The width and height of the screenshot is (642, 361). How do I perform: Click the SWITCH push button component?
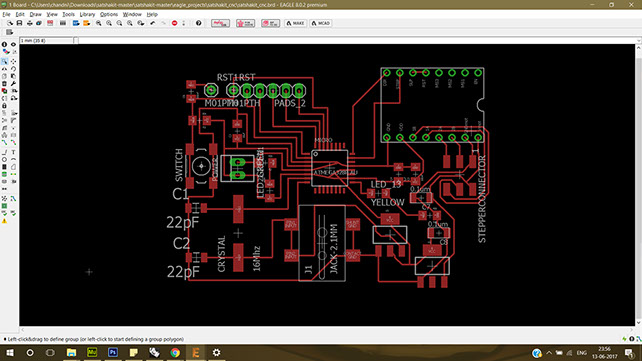coord(201,166)
